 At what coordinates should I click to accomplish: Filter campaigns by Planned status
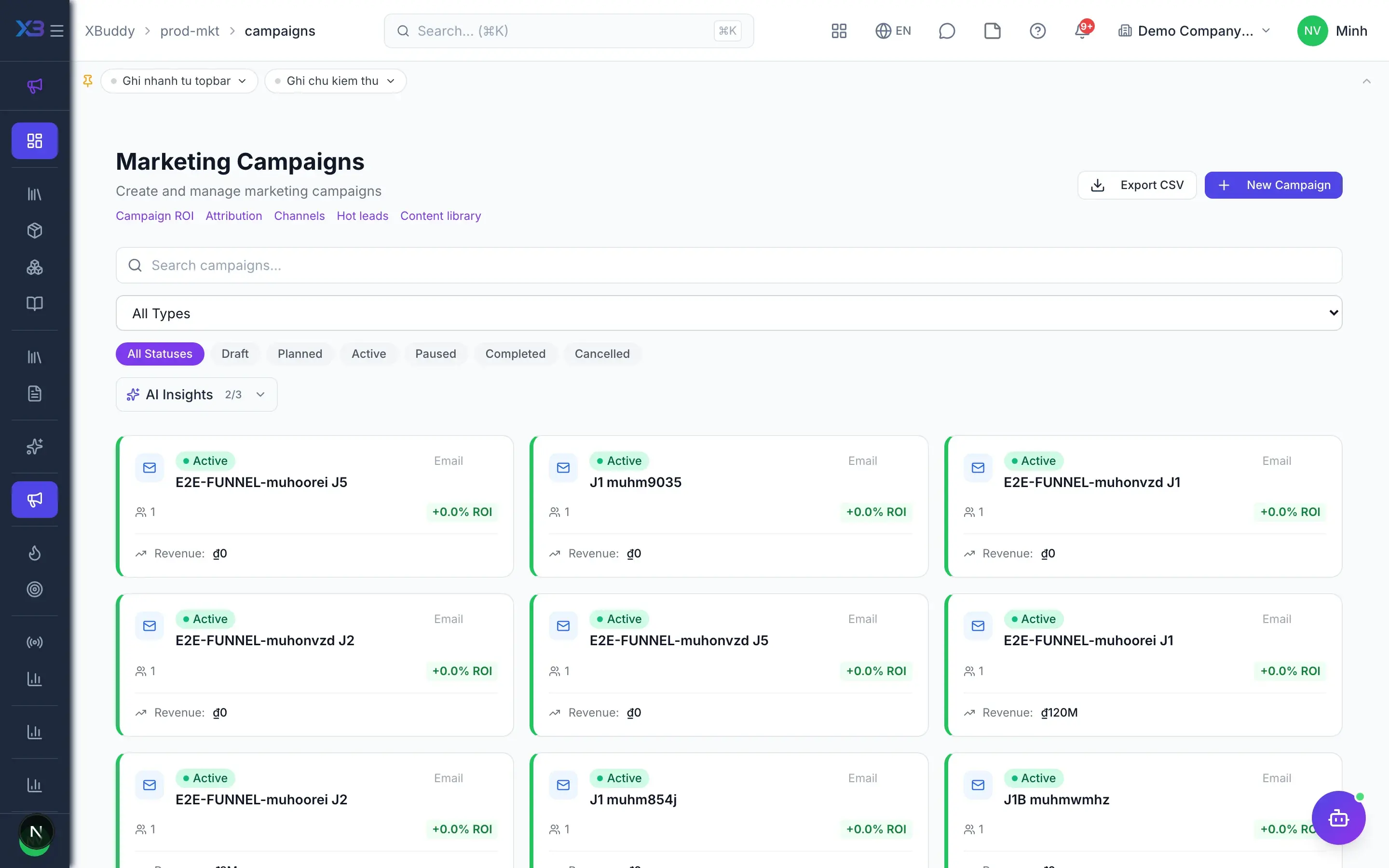pos(300,353)
